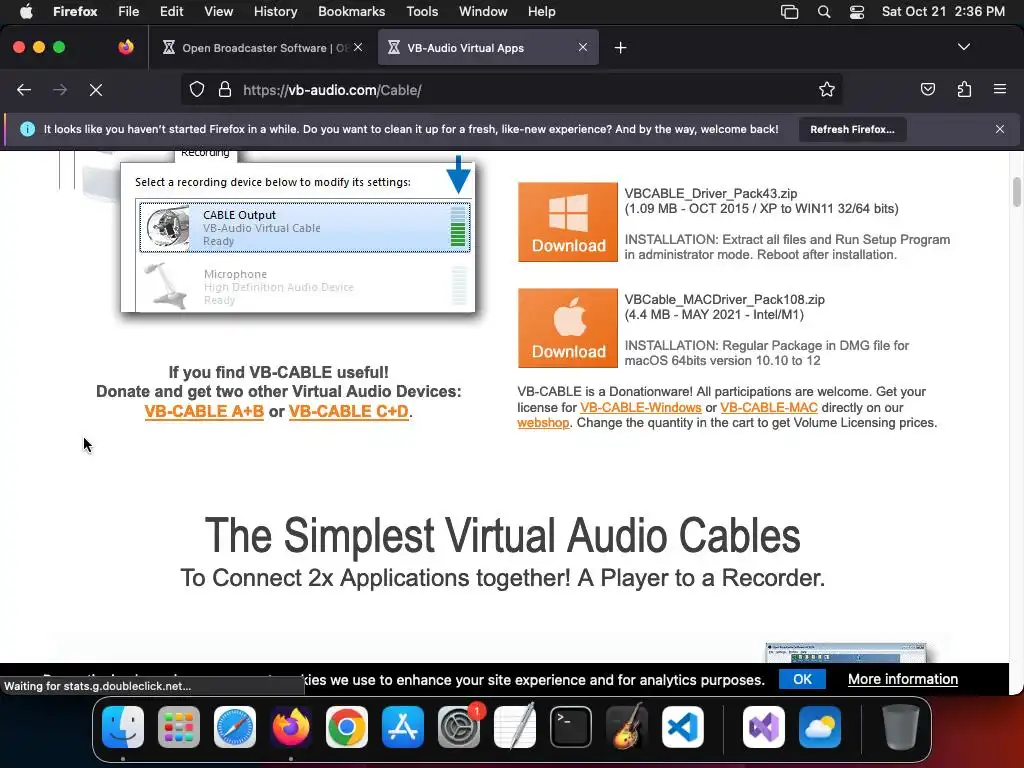Click the date and time clock
1024x768 pixels.
click(943, 12)
